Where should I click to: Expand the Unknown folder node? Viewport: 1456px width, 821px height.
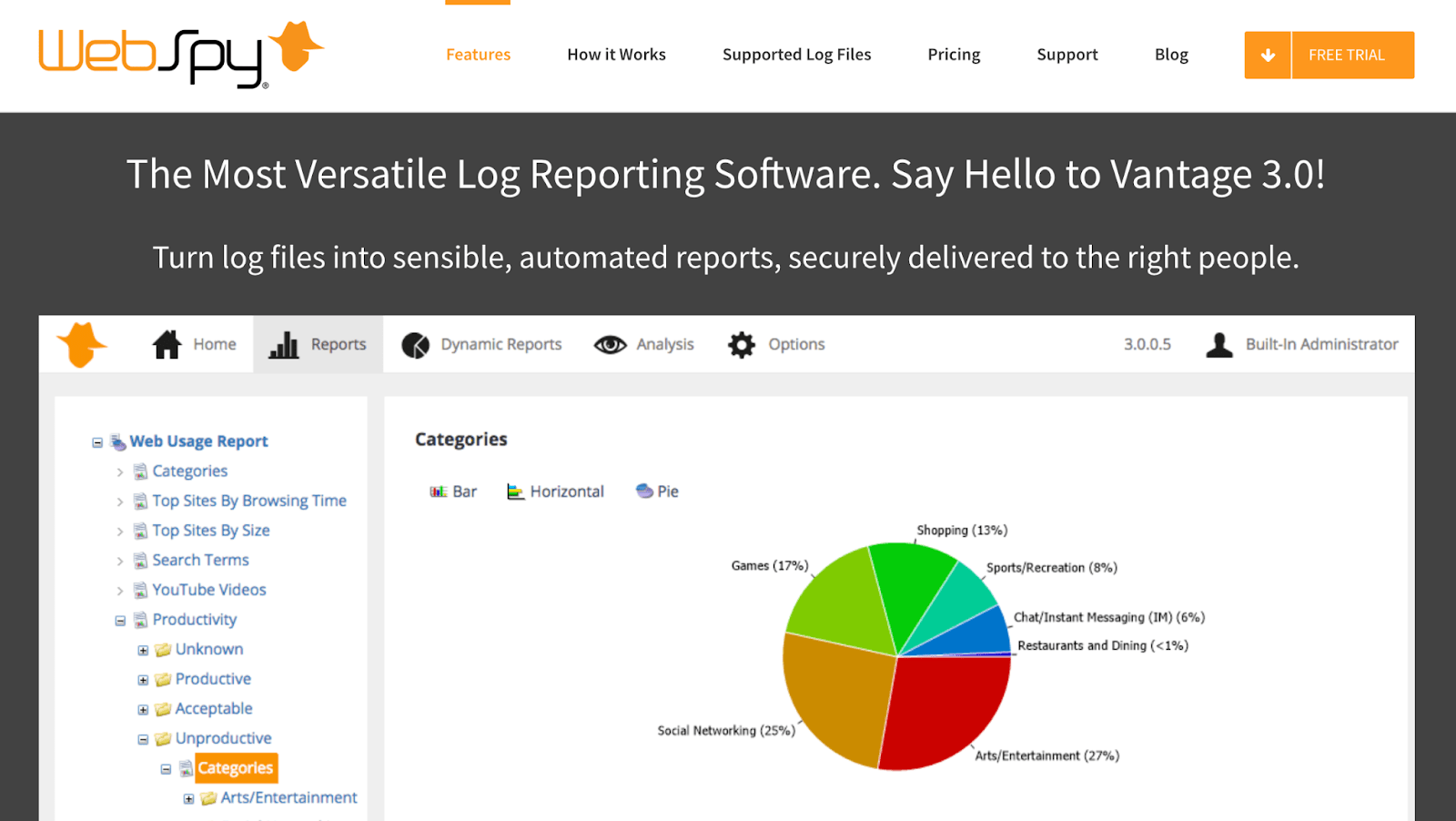143,651
